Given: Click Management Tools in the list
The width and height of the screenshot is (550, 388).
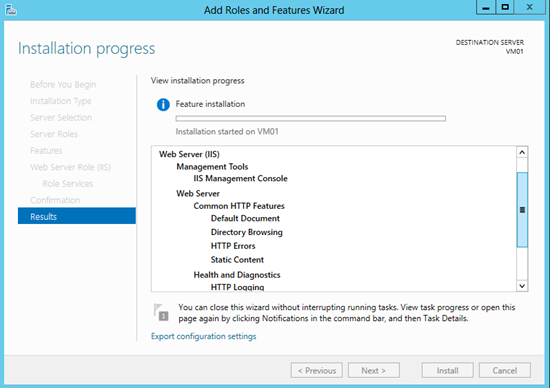Looking at the screenshot, I should (x=212, y=167).
